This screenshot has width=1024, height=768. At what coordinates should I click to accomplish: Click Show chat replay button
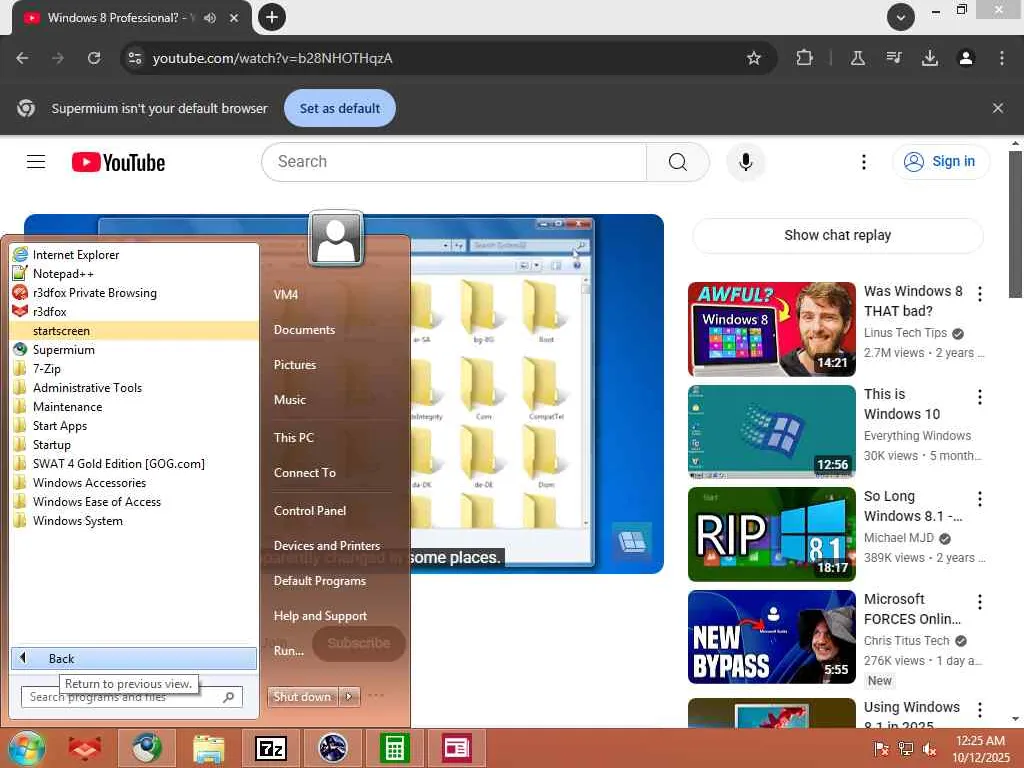pyautogui.click(x=837, y=235)
